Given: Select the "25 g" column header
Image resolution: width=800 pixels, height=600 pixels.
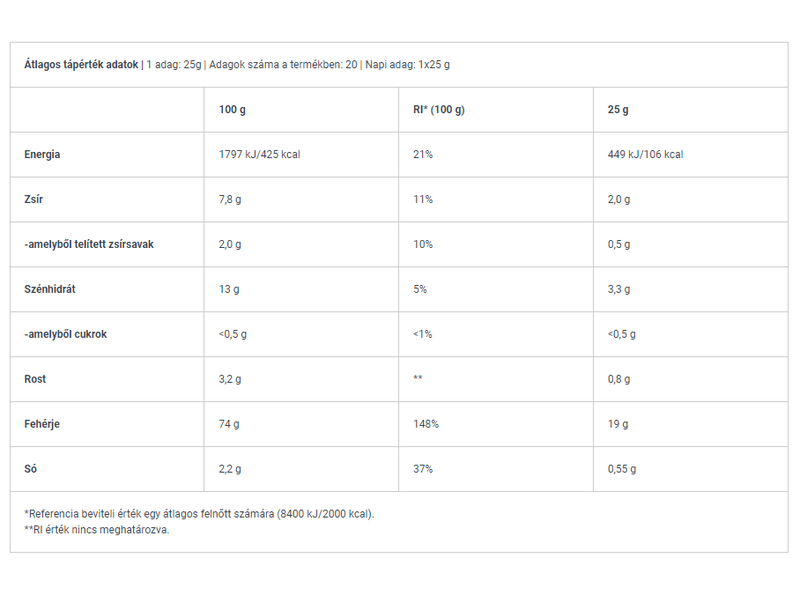Looking at the screenshot, I should (x=618, y=110).
